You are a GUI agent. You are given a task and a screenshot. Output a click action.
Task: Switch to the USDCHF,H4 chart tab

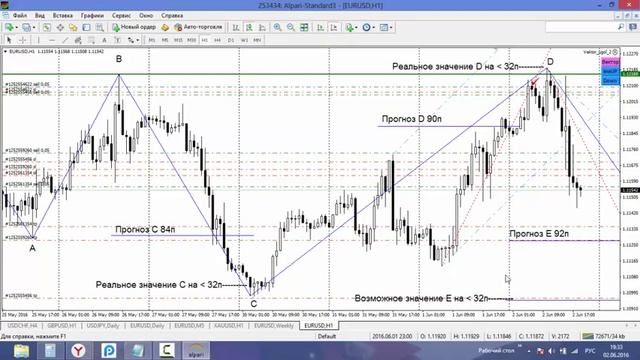pos(22,325)
